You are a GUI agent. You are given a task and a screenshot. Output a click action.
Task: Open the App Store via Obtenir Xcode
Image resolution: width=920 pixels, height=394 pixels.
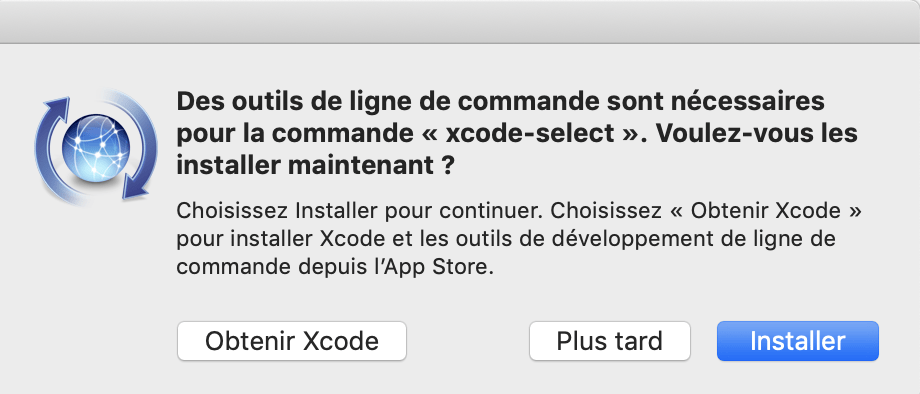pos(292,341)
